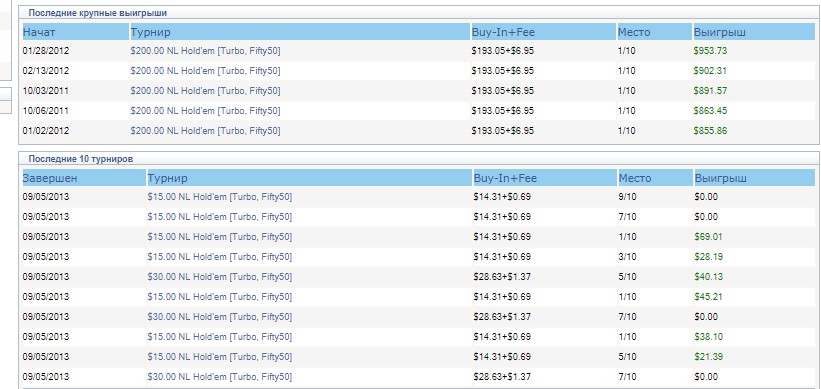The height and width of the screenshot is (389, 821).
Task: Select the date 01/28/2012
Action: [x=46, y=51]
